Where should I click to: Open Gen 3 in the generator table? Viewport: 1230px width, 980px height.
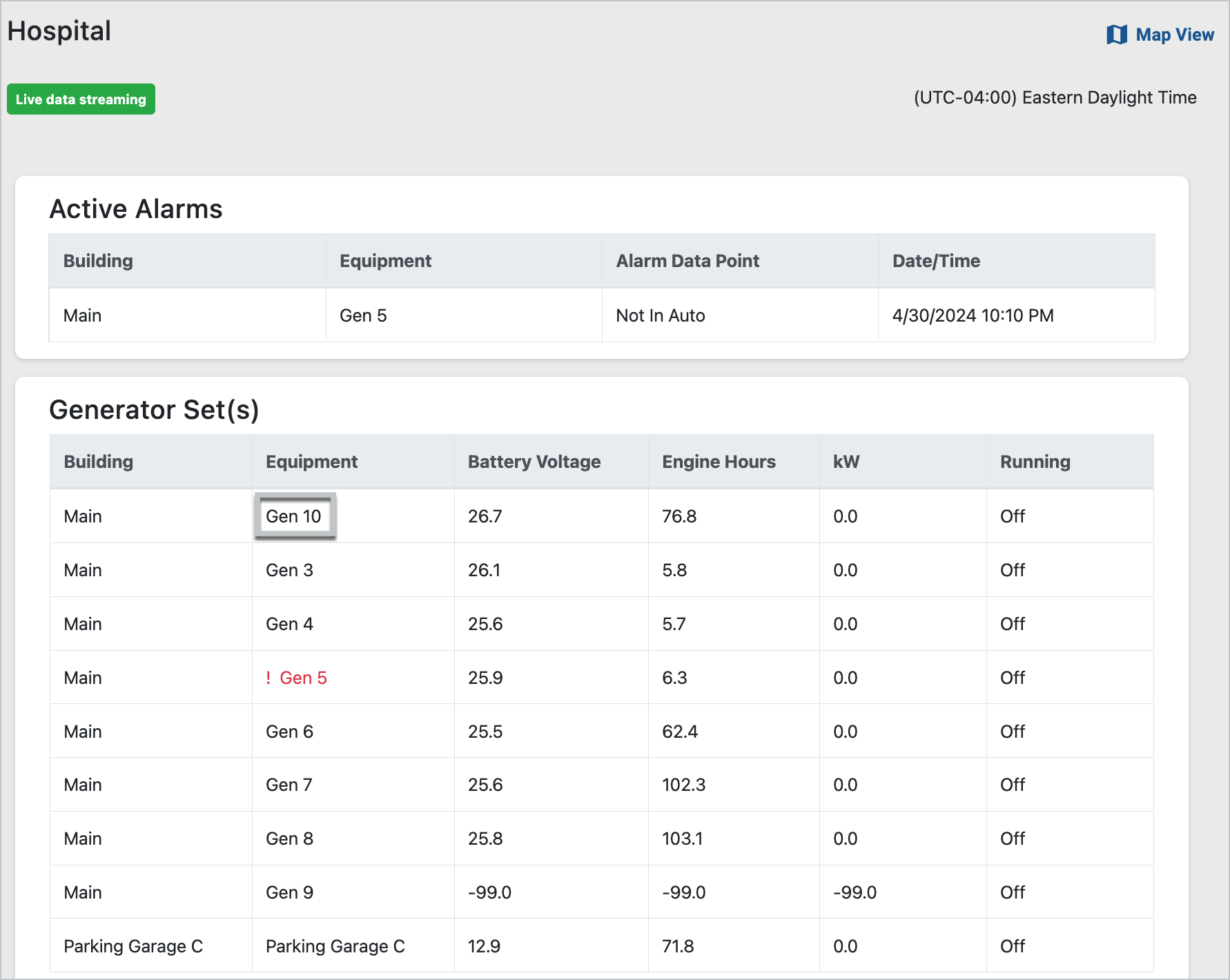pos(289,570)
